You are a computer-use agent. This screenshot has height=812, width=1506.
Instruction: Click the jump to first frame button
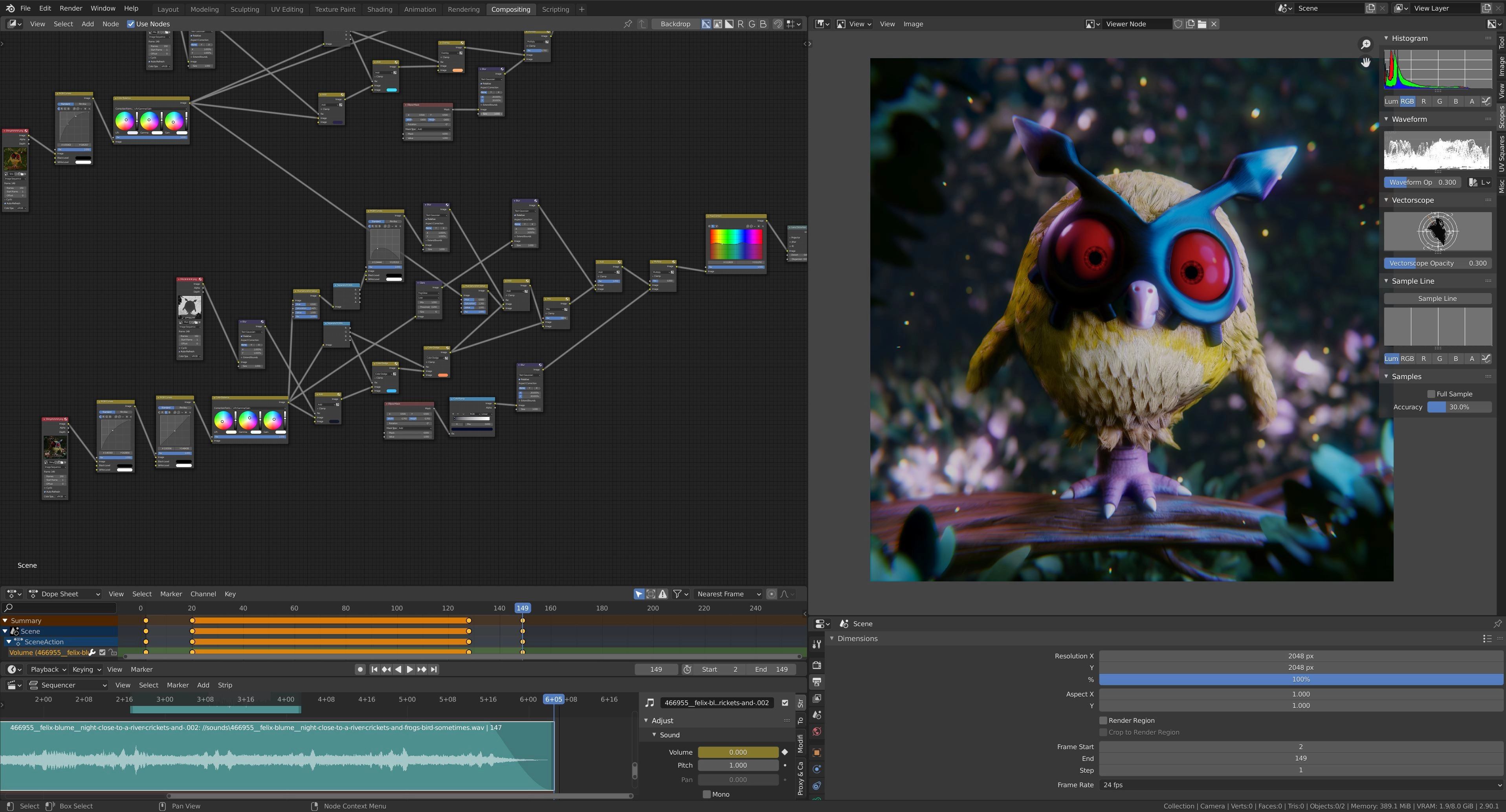coord(374,669)
